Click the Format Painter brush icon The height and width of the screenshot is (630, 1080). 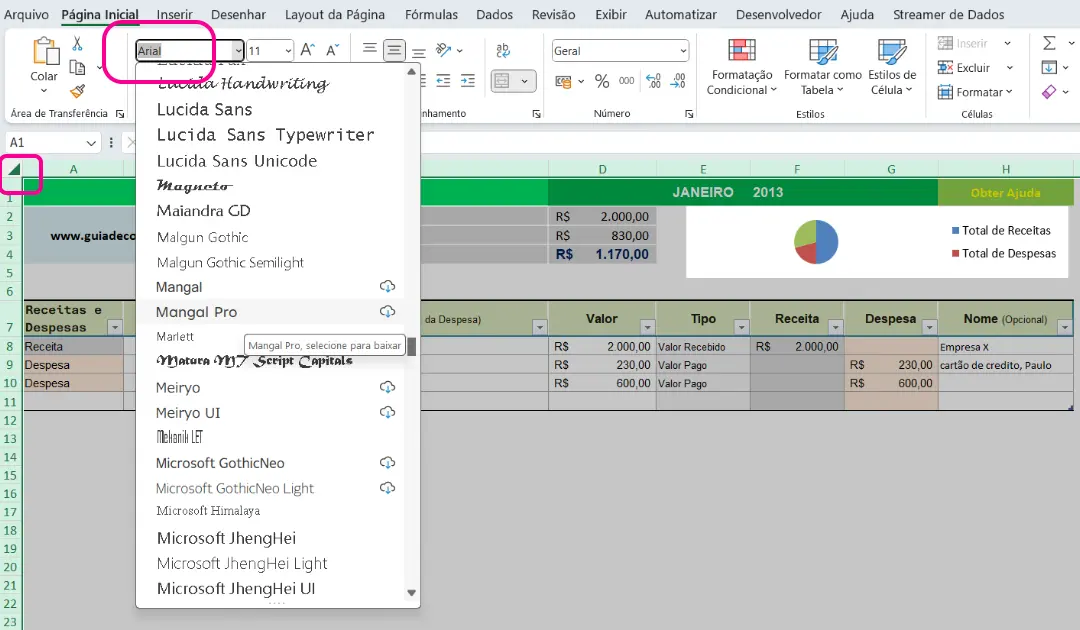click(x=78, y=91)
